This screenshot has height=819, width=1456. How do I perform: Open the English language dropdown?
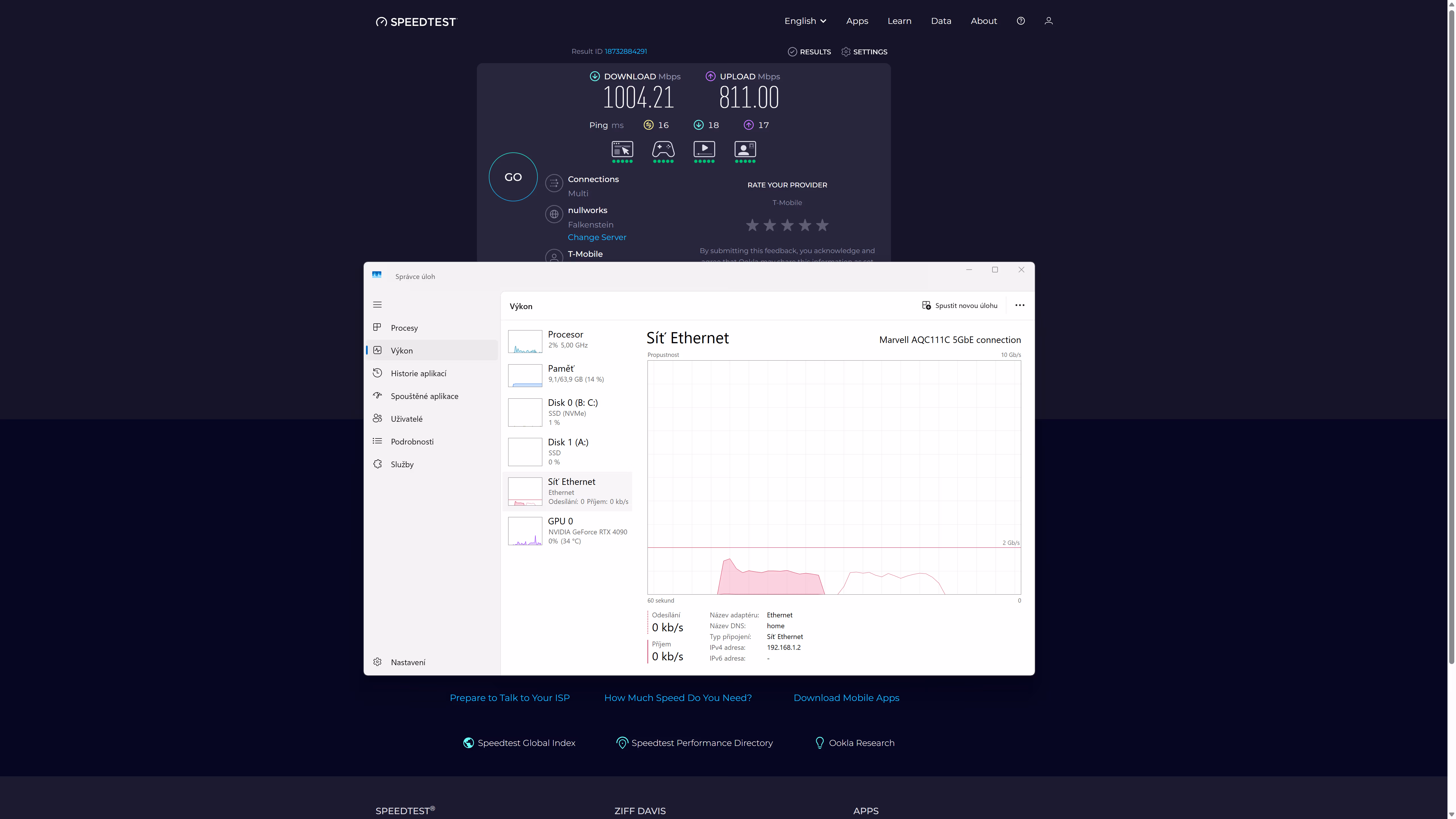805,21
